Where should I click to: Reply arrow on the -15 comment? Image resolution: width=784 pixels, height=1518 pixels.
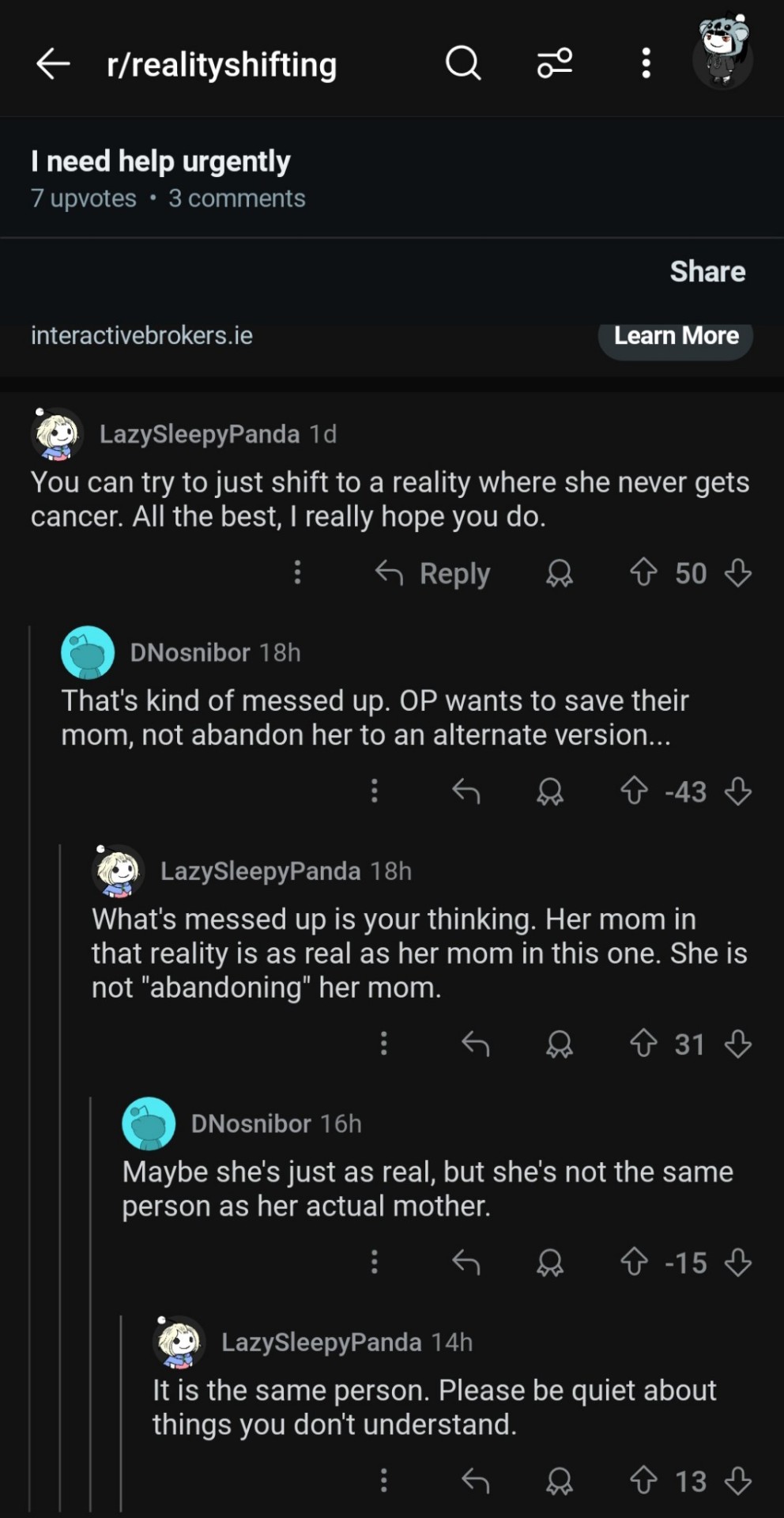pyautogui.click(x=466, y=1263)
